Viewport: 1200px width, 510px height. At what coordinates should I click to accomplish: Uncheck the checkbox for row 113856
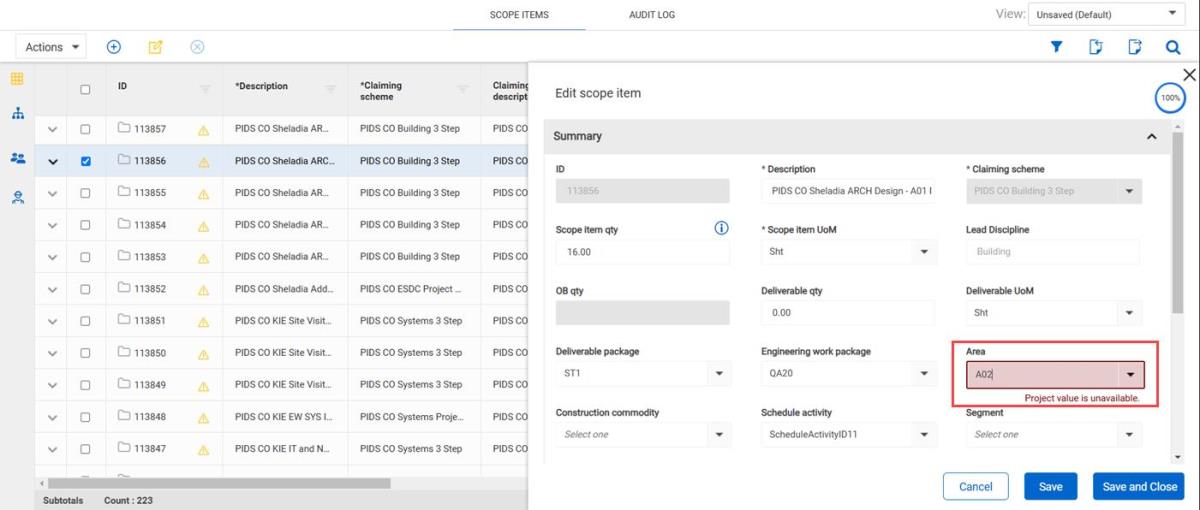(x=85, y=161)
